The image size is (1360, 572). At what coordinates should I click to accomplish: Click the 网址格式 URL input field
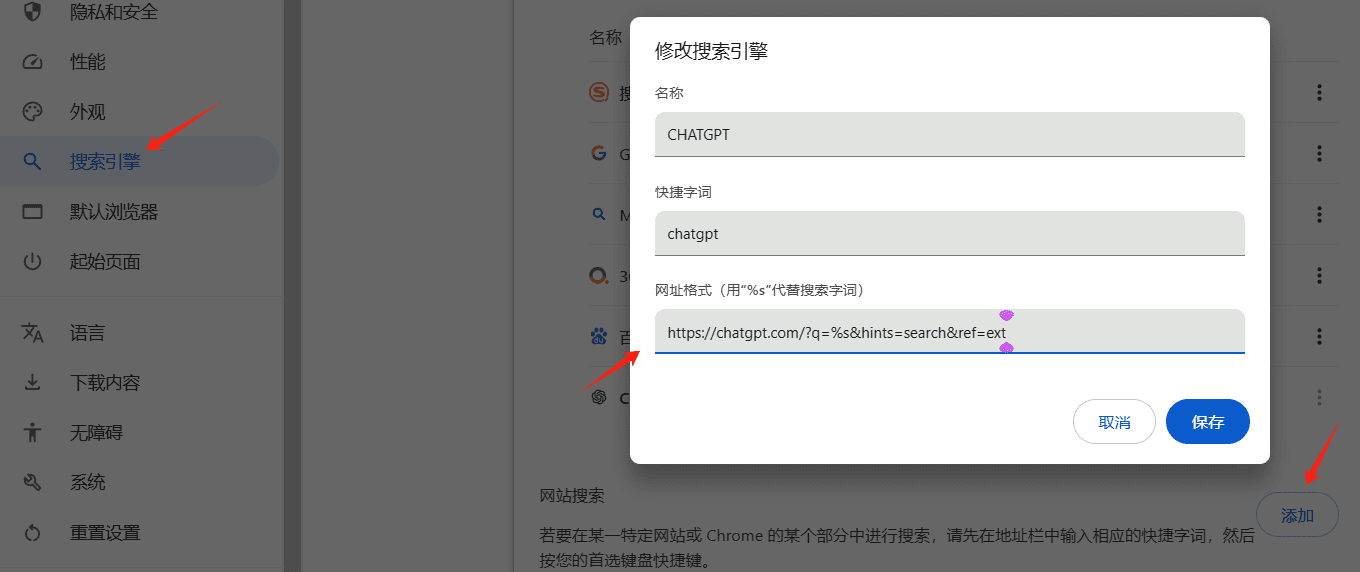coord(949,331)
